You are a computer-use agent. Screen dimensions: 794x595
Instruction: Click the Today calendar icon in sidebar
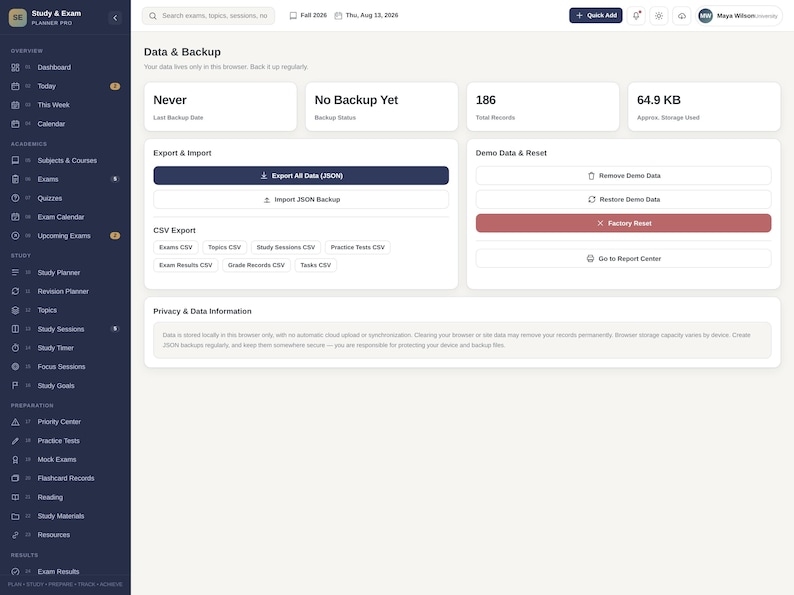15,86
